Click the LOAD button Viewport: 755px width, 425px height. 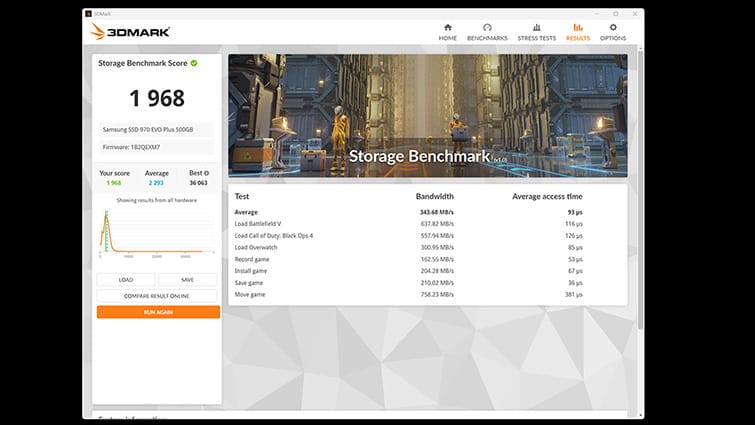(126, 280)
